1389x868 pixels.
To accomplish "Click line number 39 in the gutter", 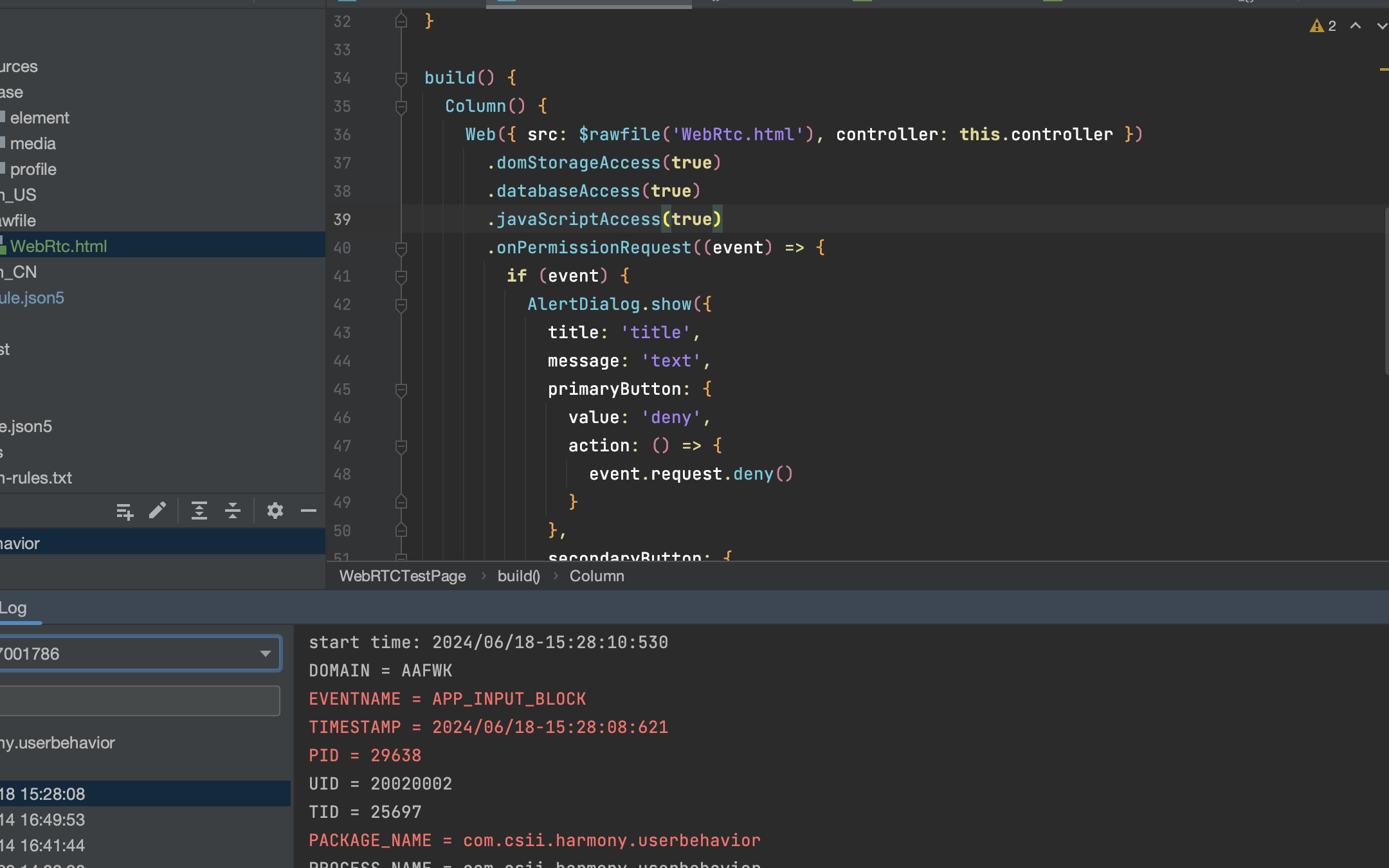I will click(342, 220).
